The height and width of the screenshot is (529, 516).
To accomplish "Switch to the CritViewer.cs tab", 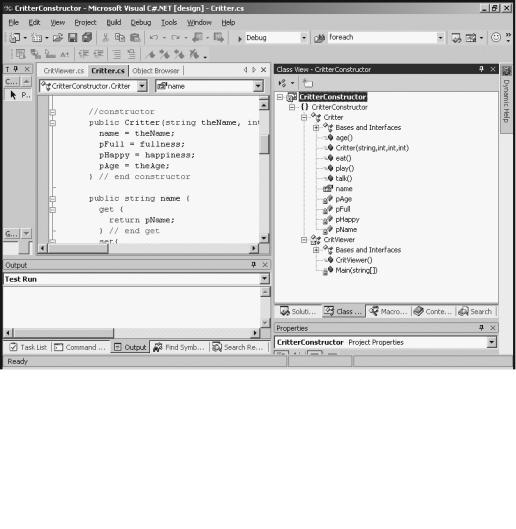I will [x=63, y=71].
